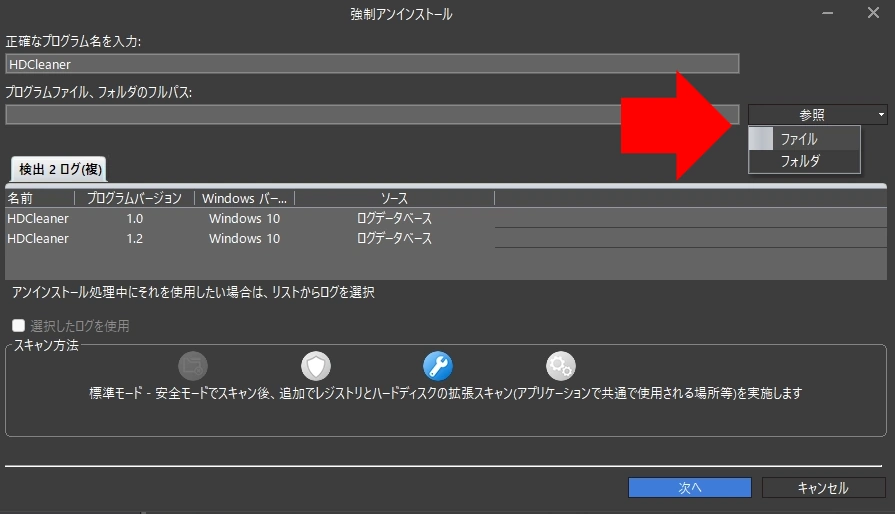Image resolution: width=895 pixels, height=514 pixels.
Task: Select the HDCleaner row with version 1.2
Action: point(446,238)
